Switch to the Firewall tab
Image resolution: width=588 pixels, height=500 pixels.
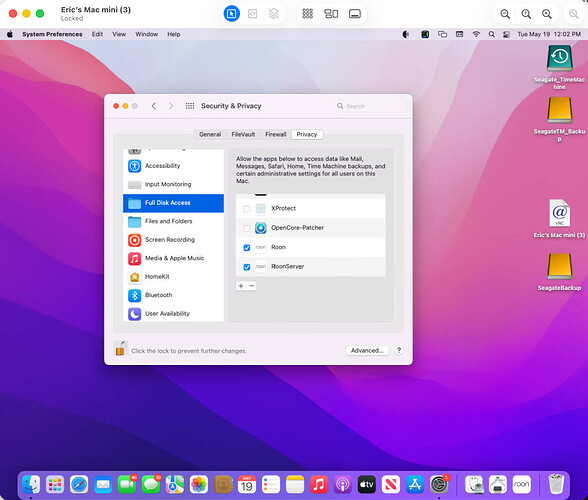click(x=276, y=134)
